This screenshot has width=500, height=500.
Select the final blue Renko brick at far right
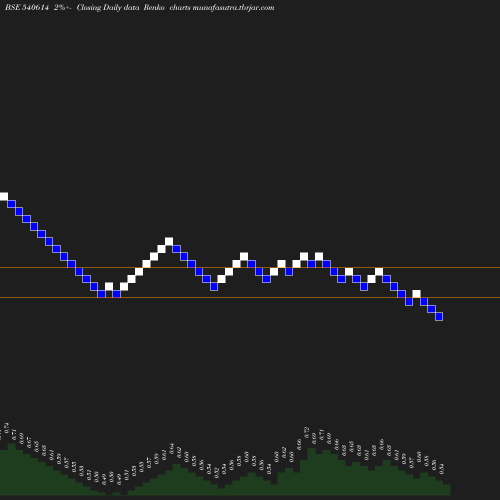(439, 316)
